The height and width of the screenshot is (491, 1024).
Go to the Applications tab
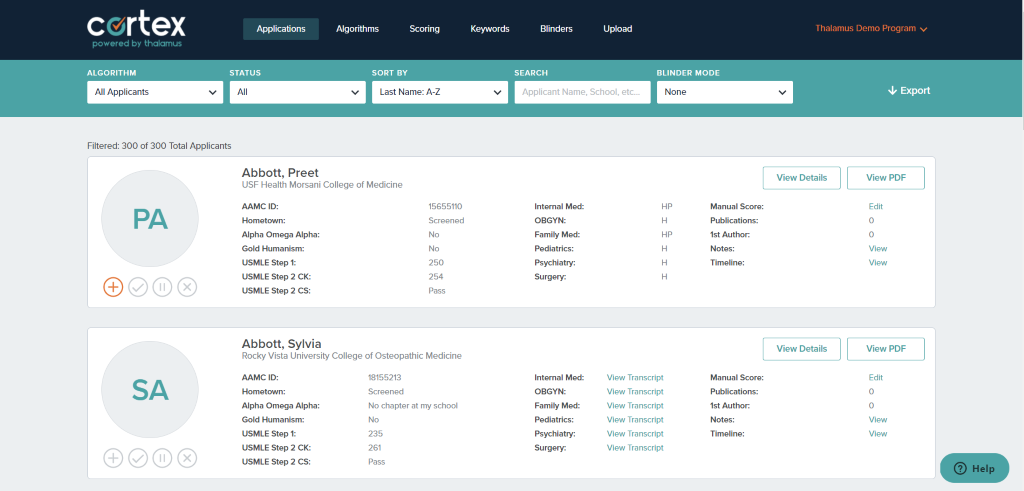(x=281, y=29)
